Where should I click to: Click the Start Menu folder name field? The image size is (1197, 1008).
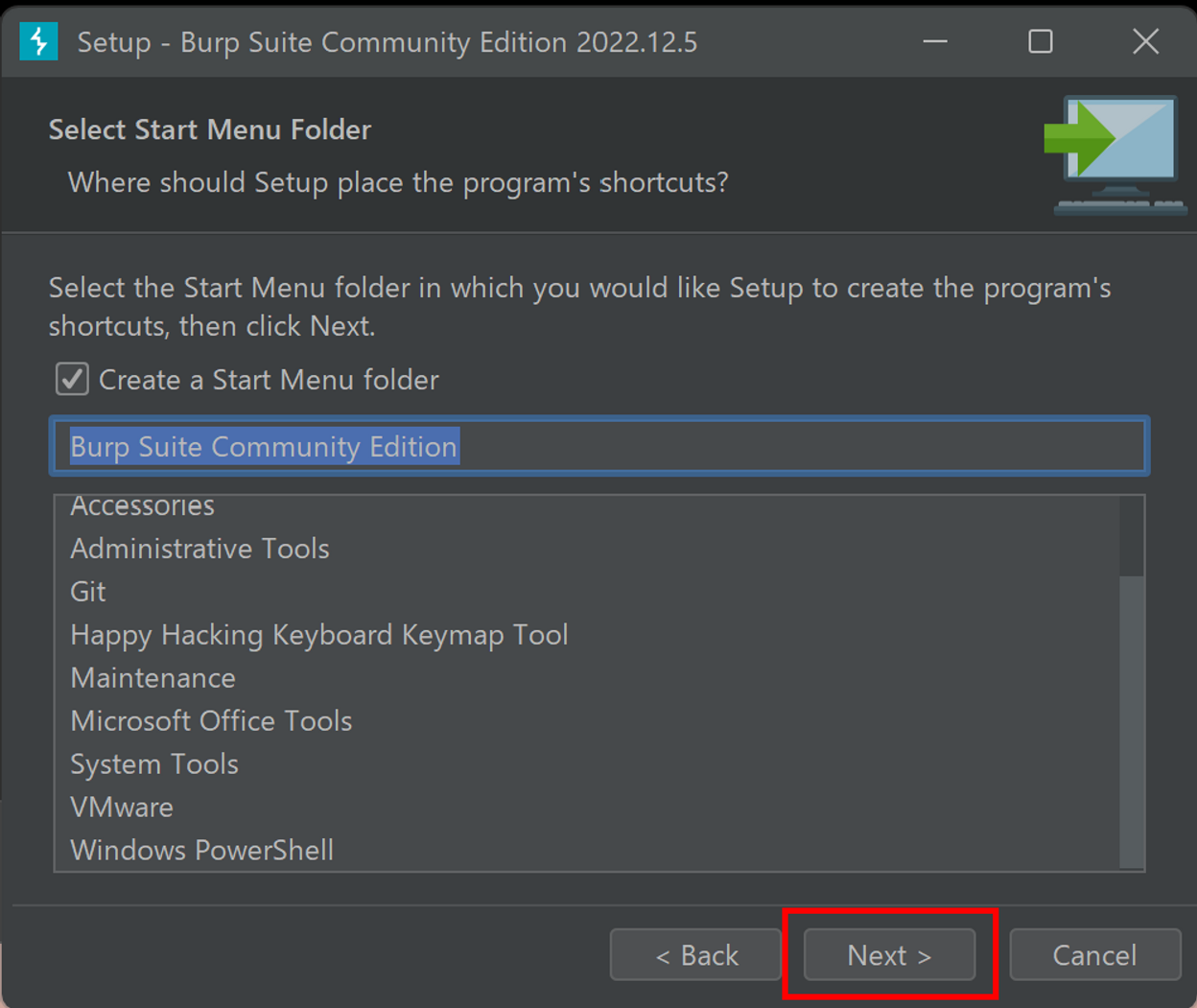coord(599,446)
